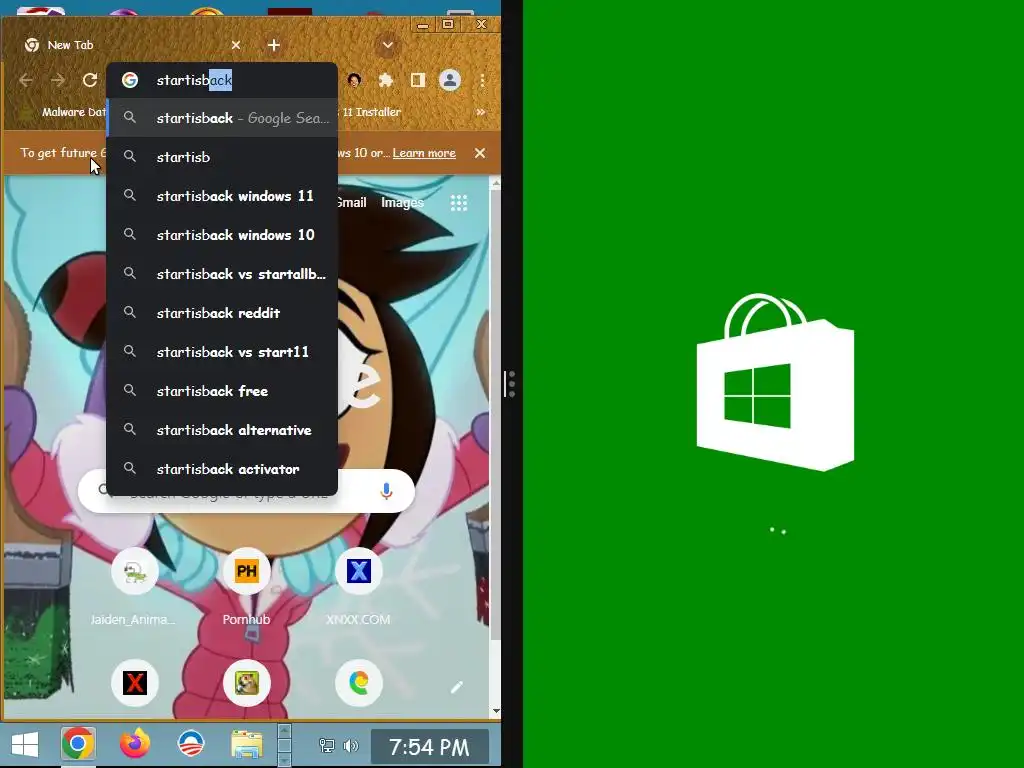This screenshot has height=768, width=1024.
Task: Choose suggestion 'startisback windows 11'
Action: click(x=222, y=196)
